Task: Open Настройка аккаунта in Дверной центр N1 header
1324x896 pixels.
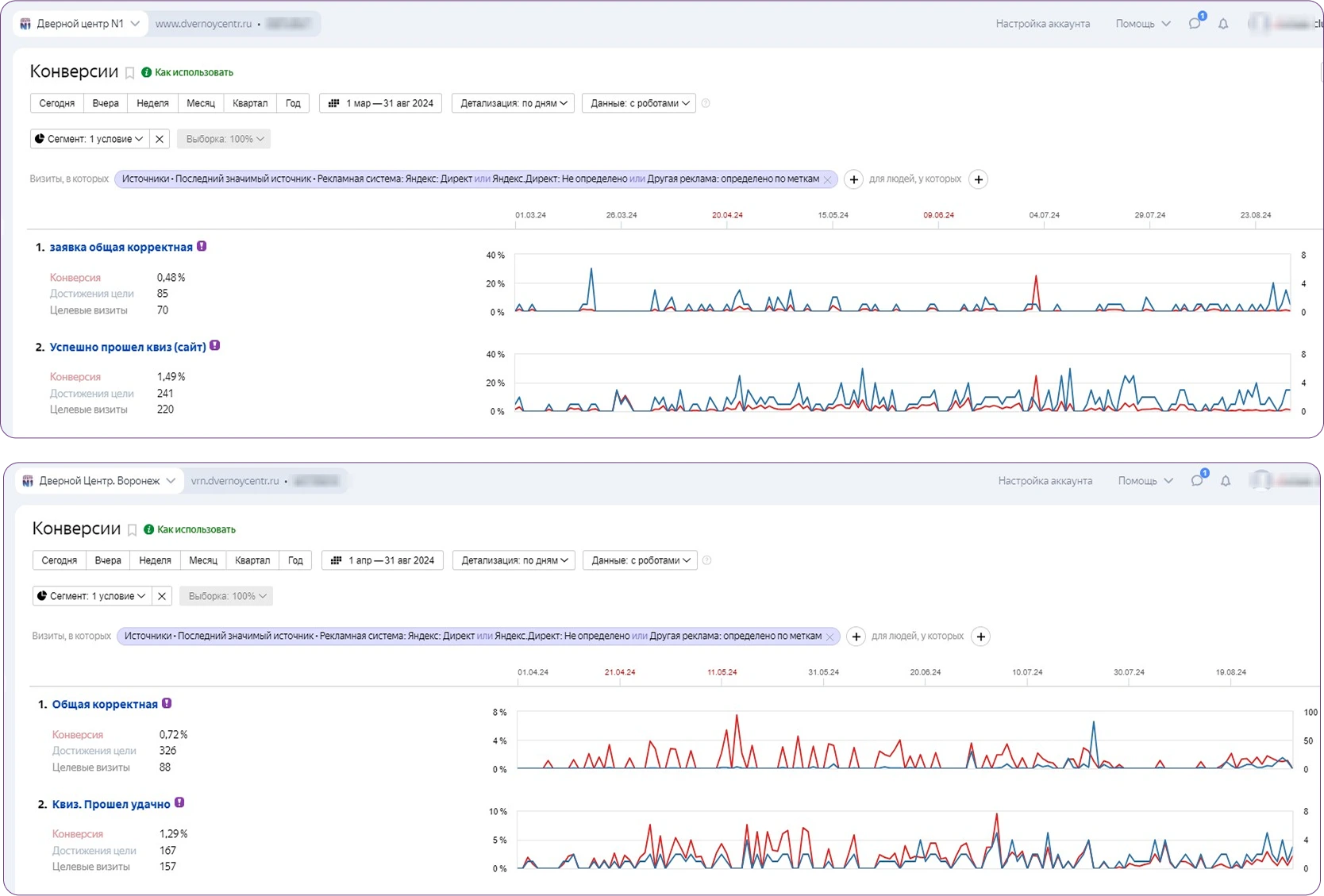Action: tap(1043, 24)
